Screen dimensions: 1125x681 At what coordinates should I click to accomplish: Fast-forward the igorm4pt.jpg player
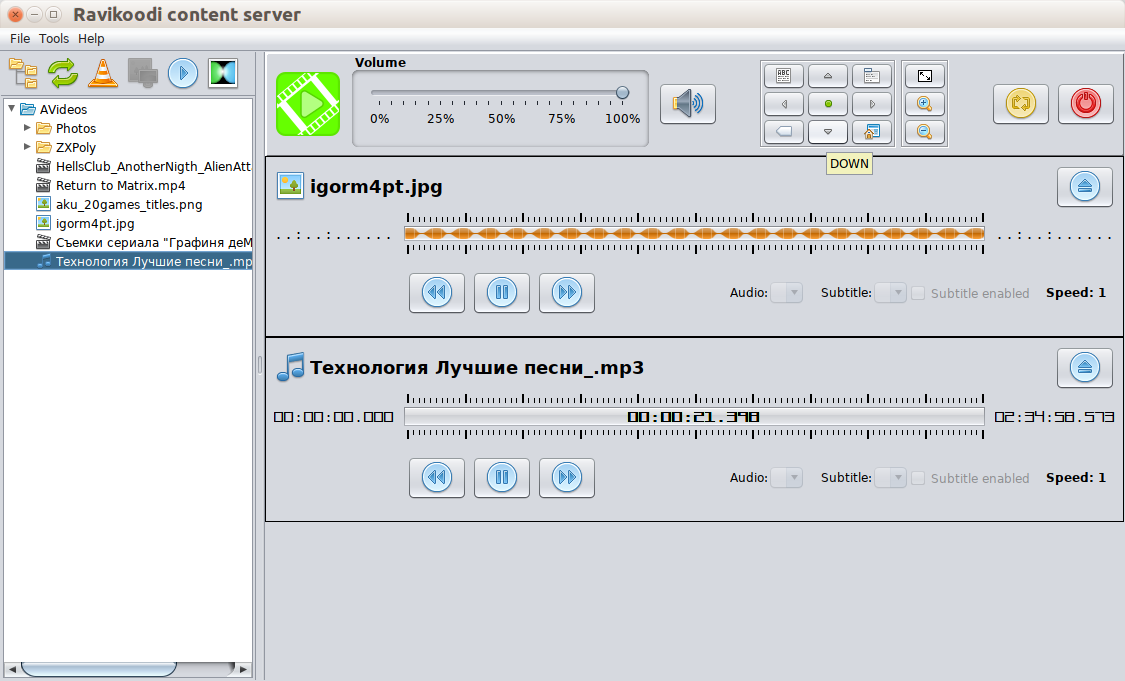click(x=567, y=293)
